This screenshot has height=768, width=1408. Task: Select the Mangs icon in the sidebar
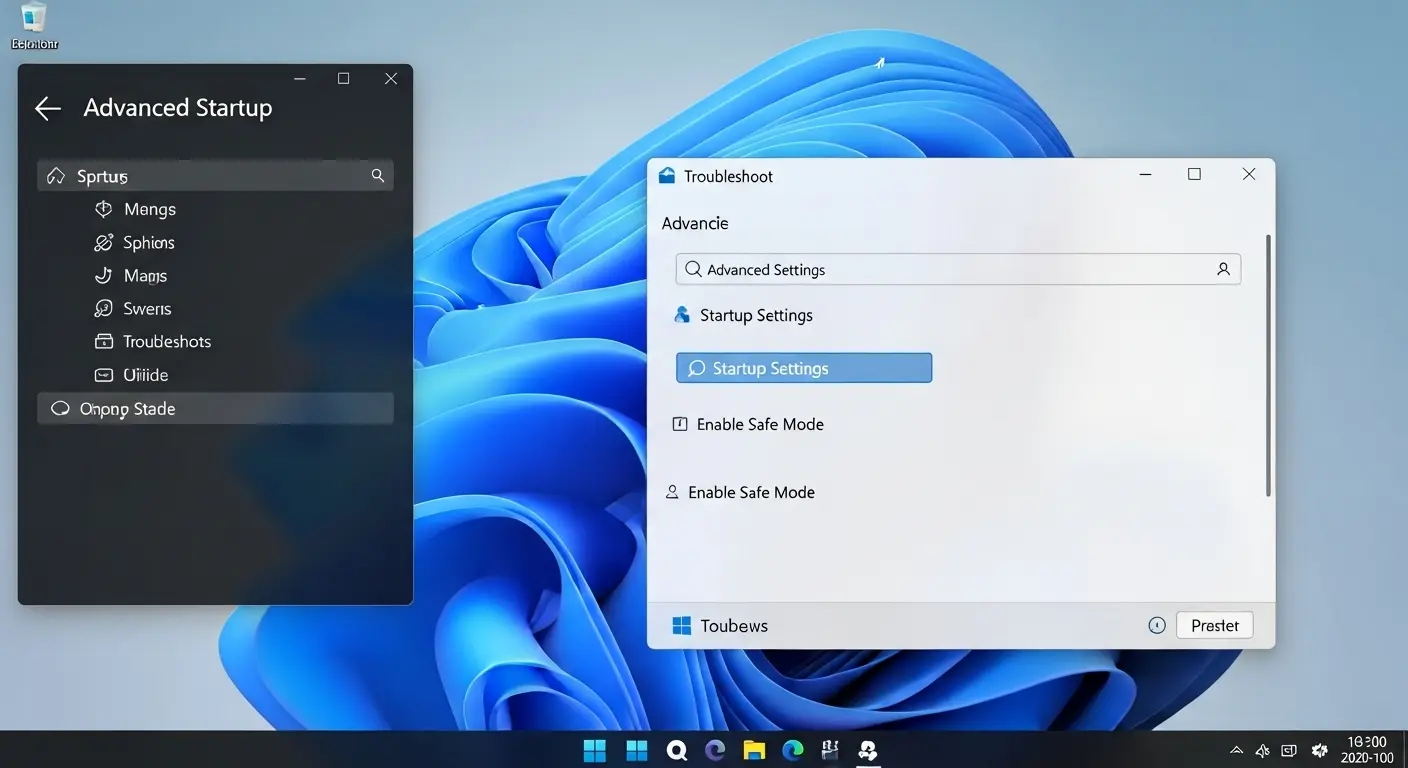click(103, 209)
